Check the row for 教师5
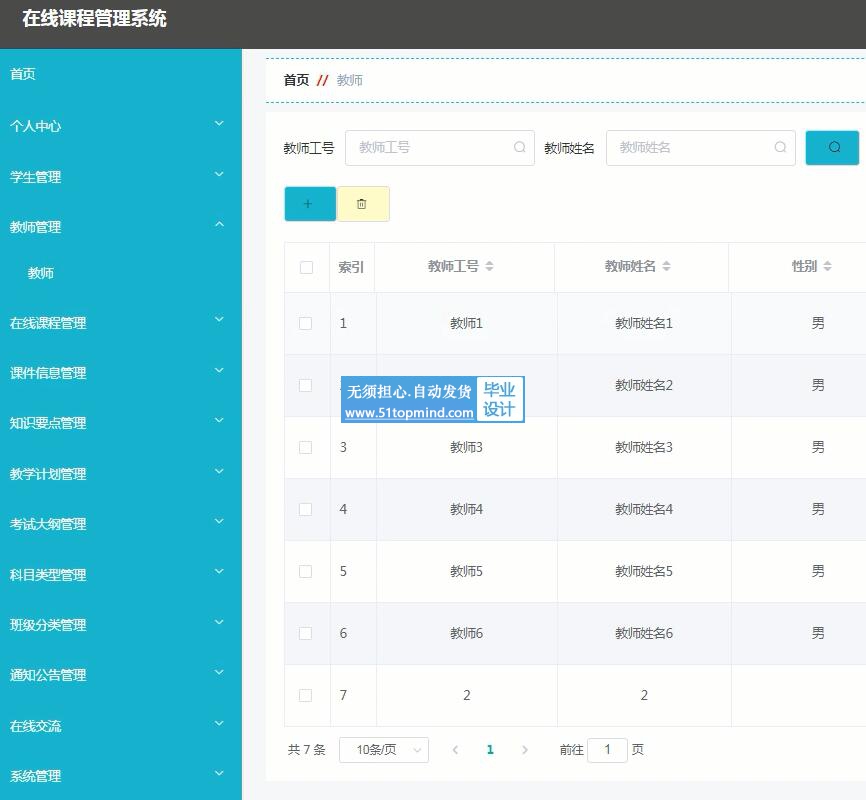866x800 pixels. pos(305,571)
